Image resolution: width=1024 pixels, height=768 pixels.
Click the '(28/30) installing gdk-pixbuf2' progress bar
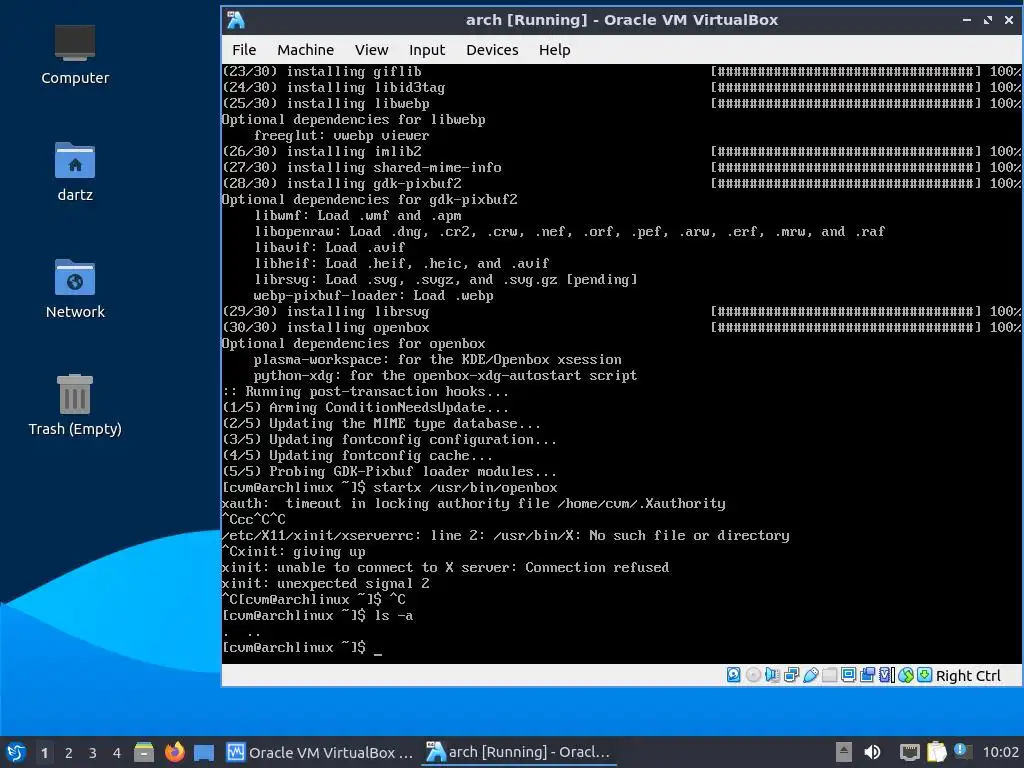[x=846, y=183]
